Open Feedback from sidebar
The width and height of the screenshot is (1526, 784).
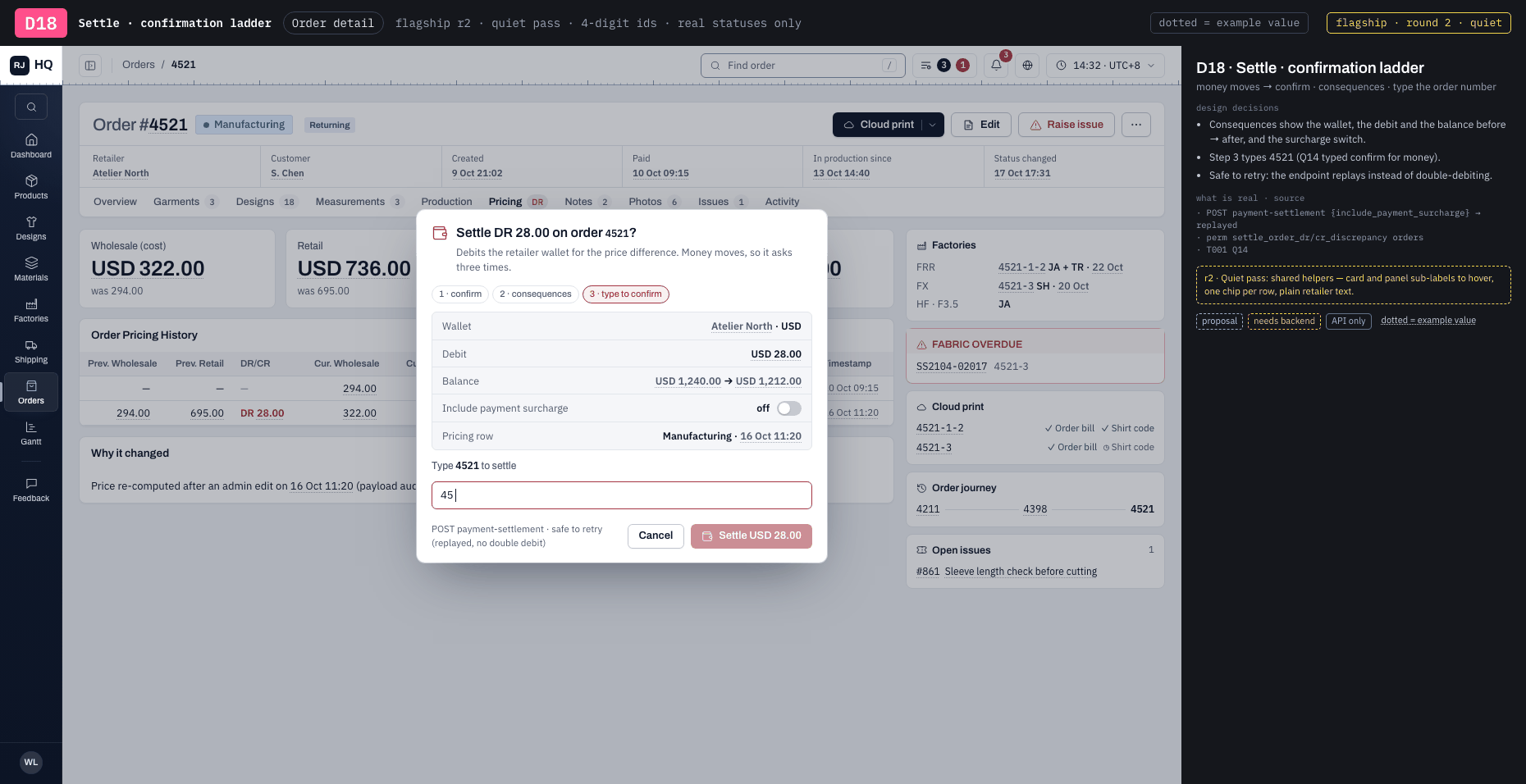[31, 490]
